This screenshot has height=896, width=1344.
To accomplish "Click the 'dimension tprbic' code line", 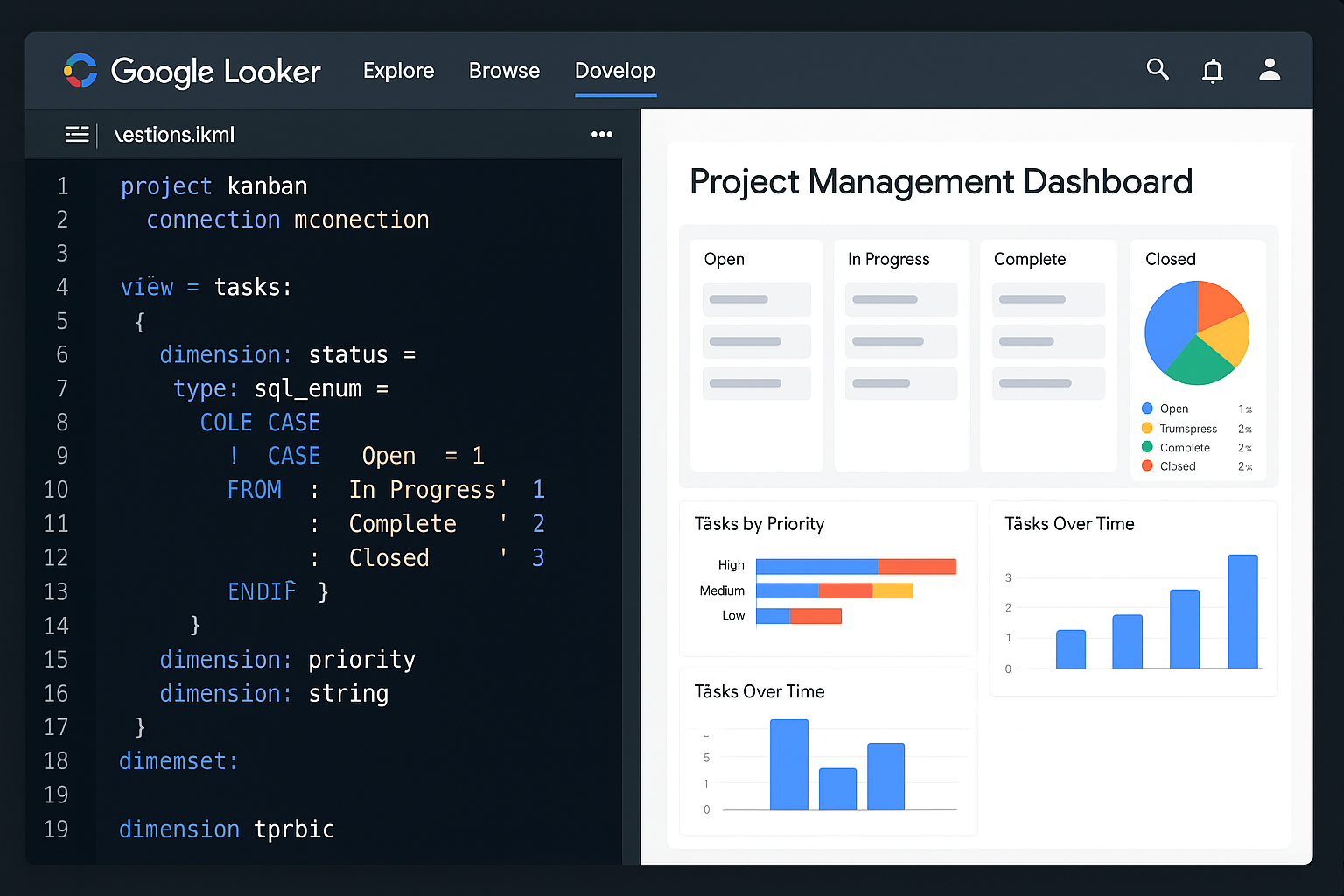I will (227, 829).
